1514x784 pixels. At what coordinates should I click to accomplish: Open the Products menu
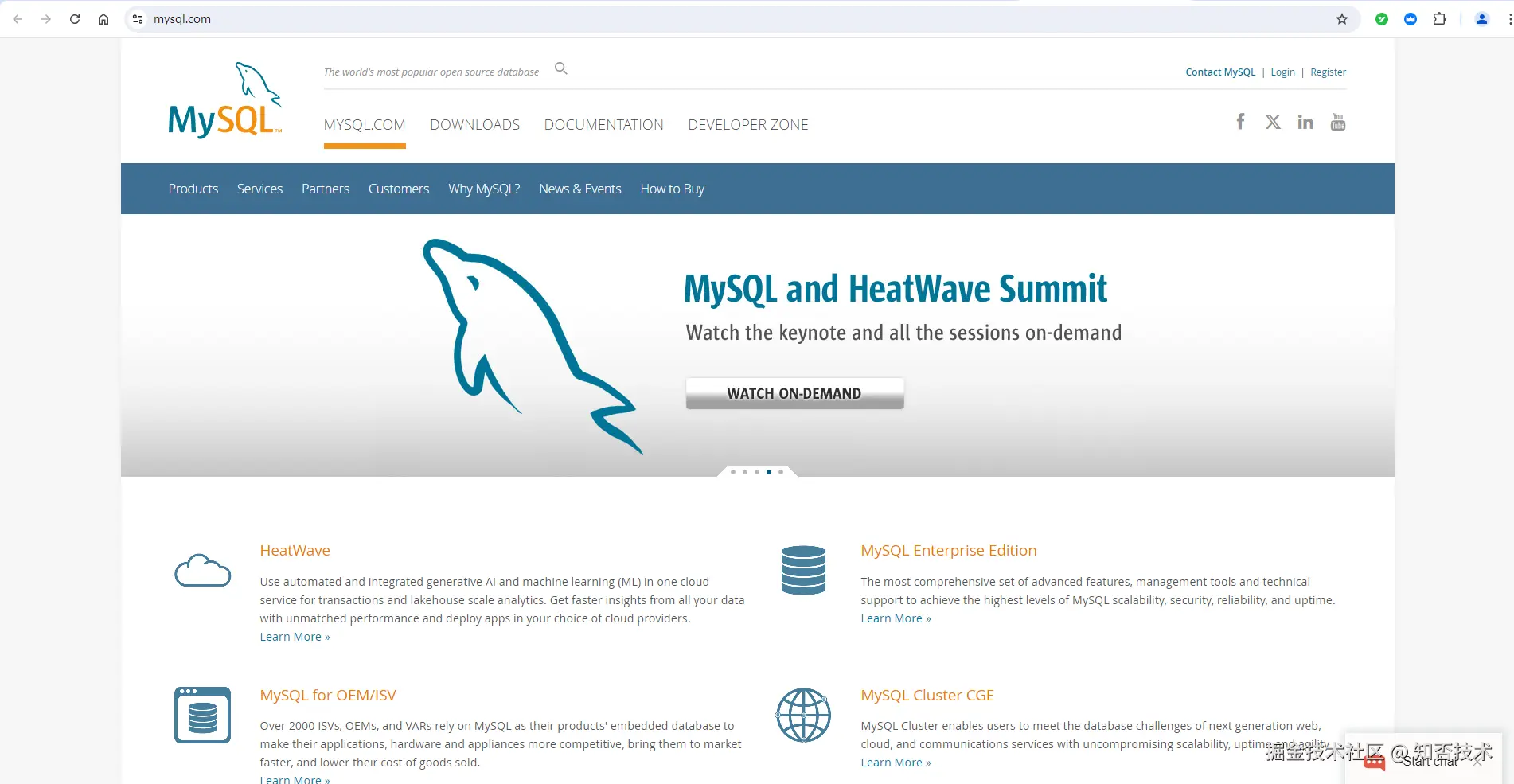[x=193, y=189]
